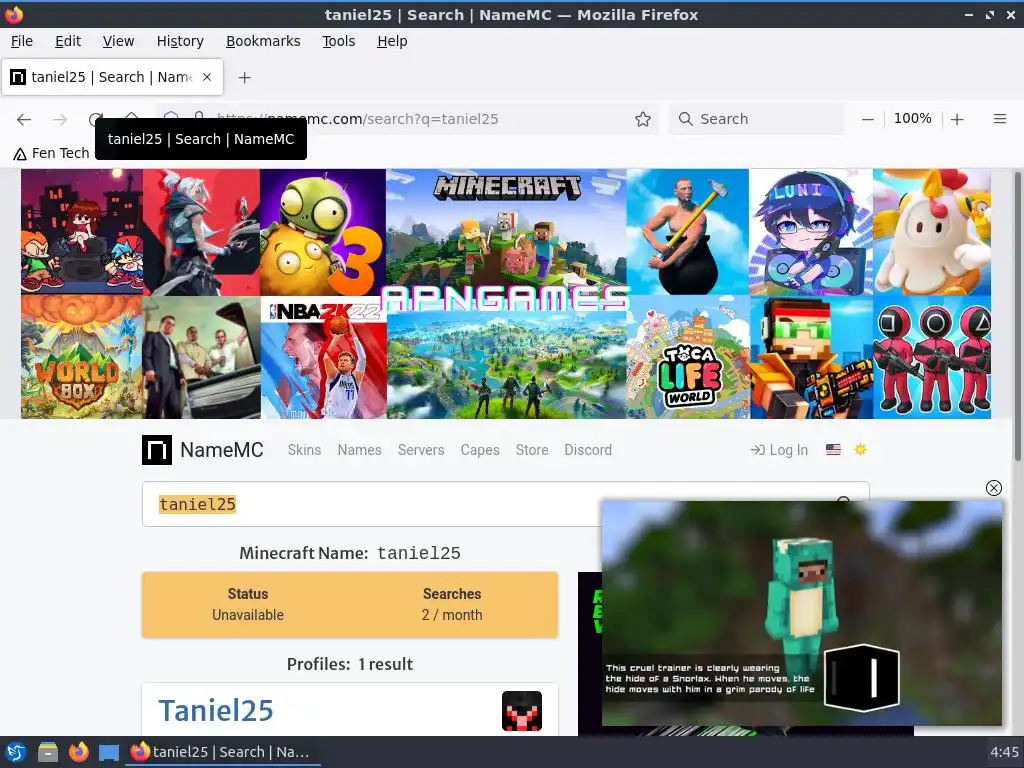The width and height of the screenshot is (1024, 768).
Task: Open the Bookmarks menu
Action: 263,41
